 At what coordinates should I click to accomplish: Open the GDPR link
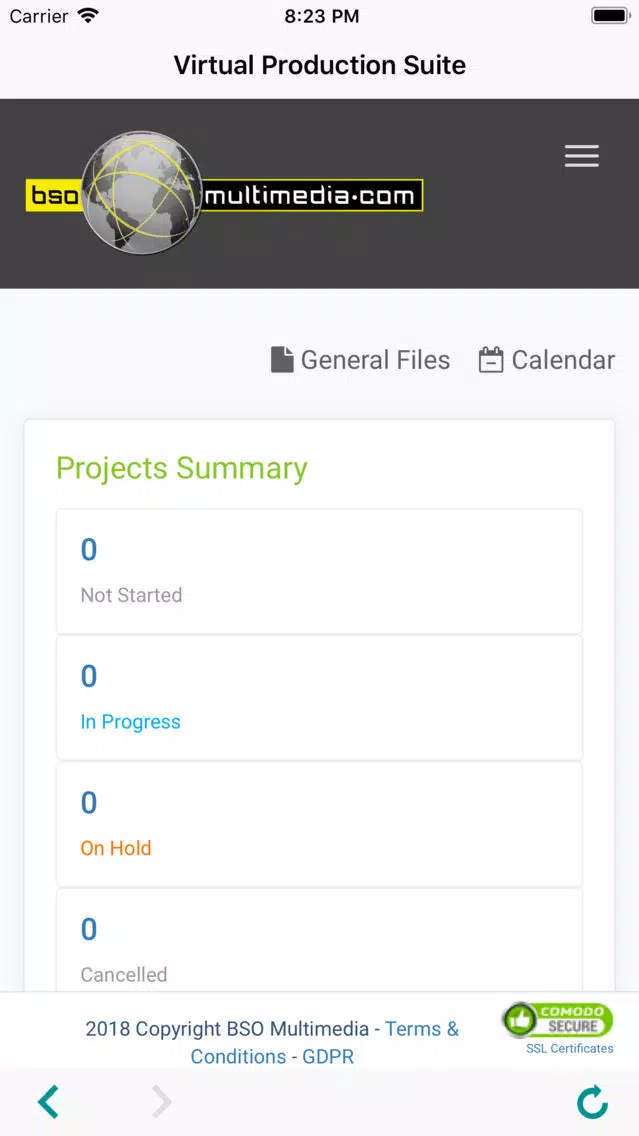[328, 1056]
